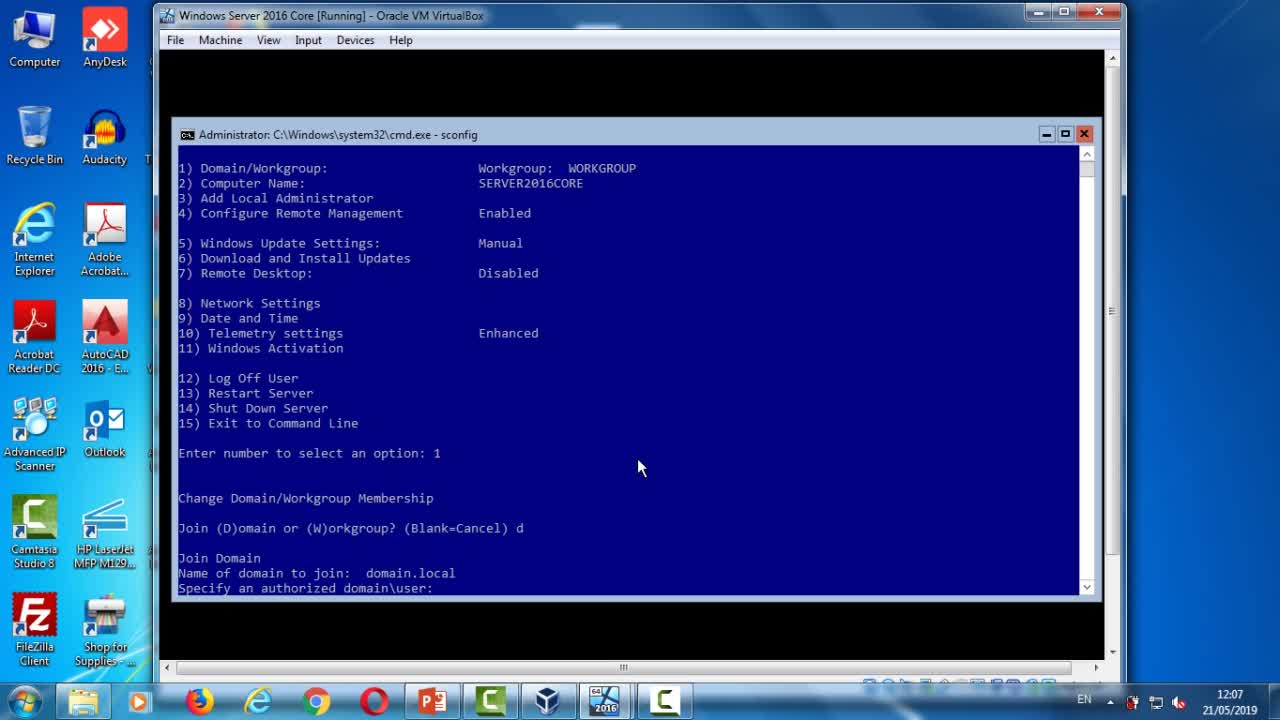This screenshot has width=1280, height=720.
Task: Close the sconfig cmd window
Action: [x=1084, y=134]
